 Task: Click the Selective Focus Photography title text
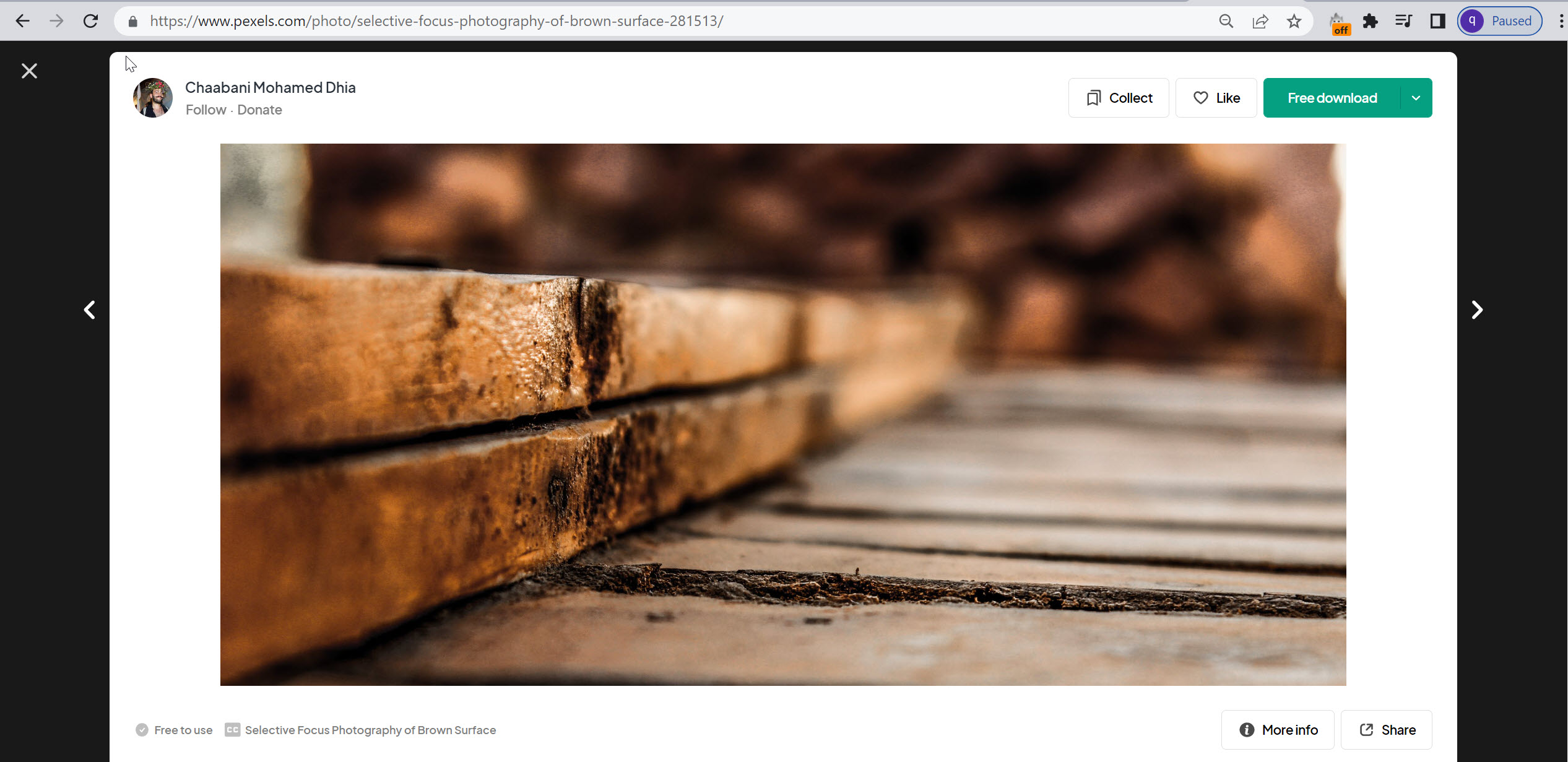pos(370,730)
